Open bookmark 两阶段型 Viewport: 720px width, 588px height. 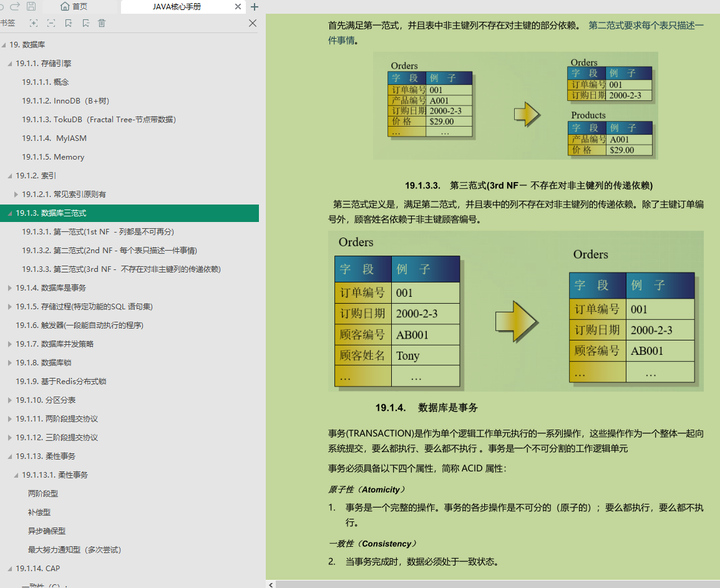click(43, 494)
